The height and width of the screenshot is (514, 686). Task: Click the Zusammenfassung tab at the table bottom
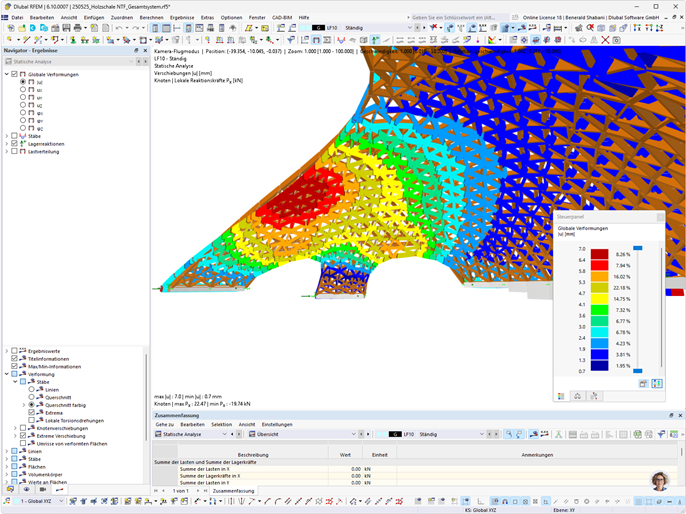click(x=233, y=491)
